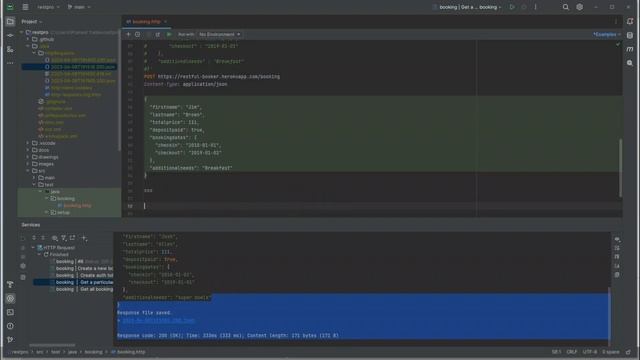Open the Examples dropdown
This screenshot has width=640, height=360.
coord(607,35)
